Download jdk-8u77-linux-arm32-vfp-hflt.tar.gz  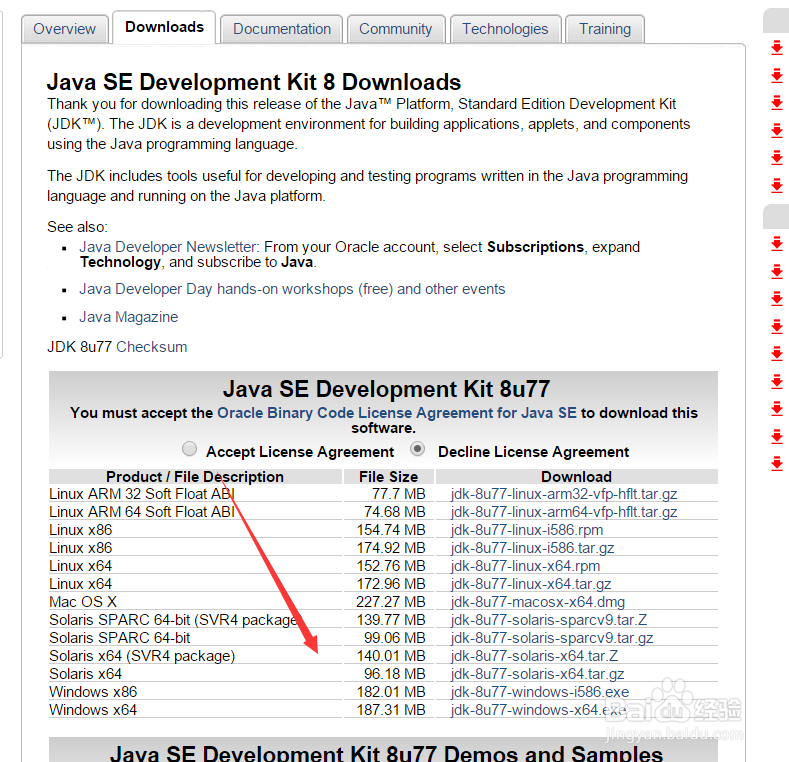(x=564, y=494)
